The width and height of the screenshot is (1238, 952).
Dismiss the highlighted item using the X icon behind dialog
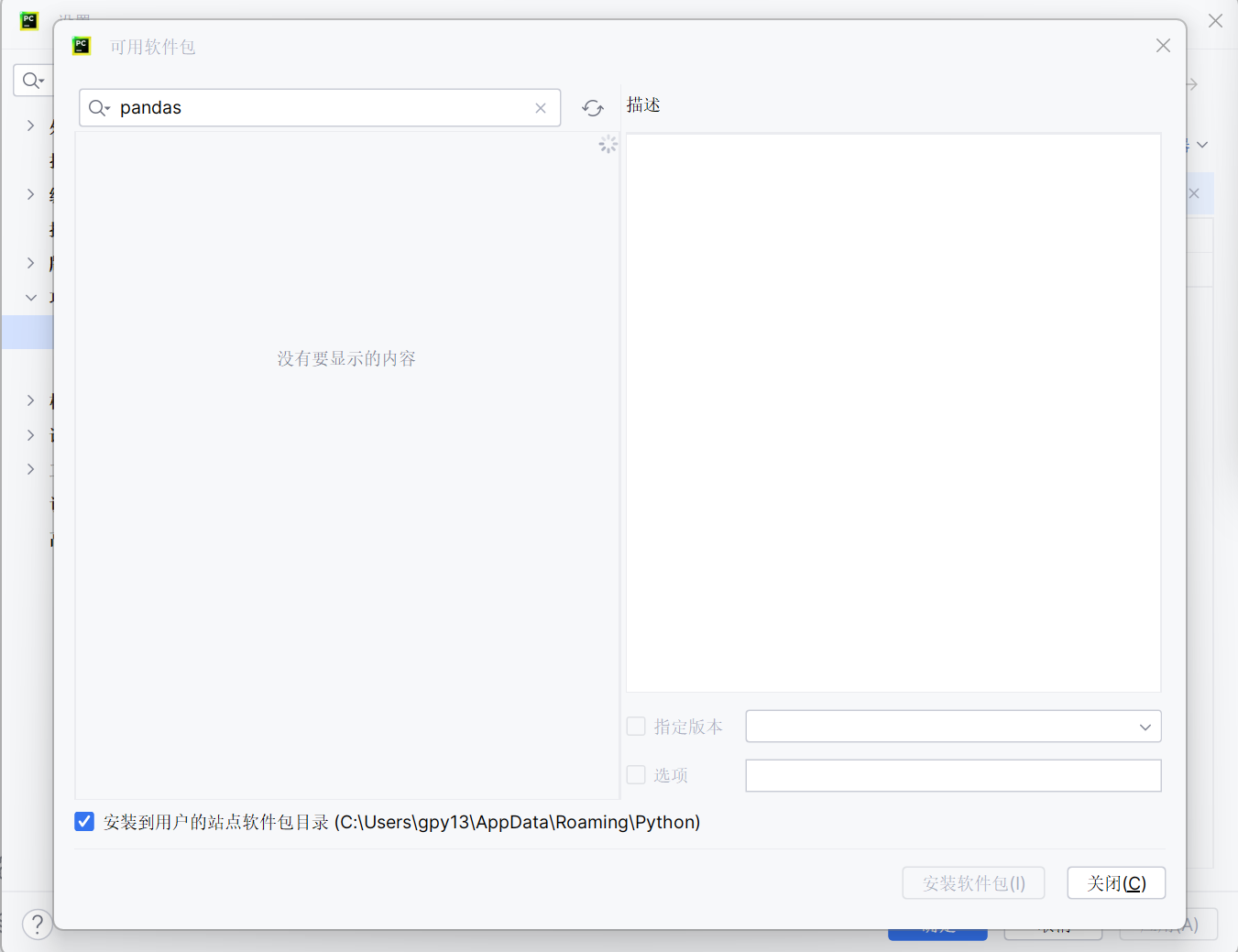pos(1194,193)
